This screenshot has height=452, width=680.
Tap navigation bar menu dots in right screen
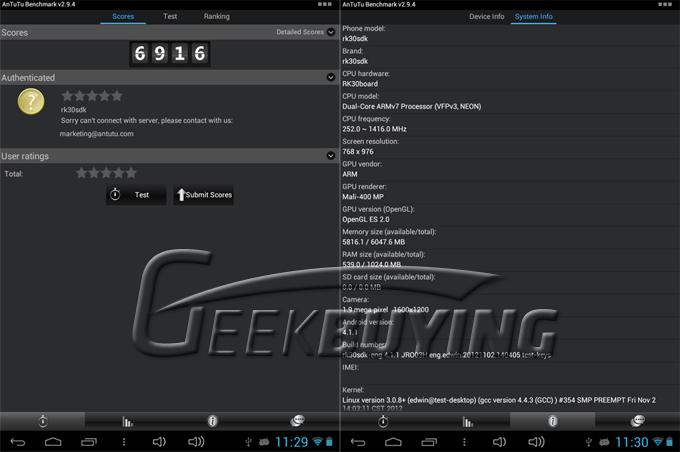[x=464, y=442]
